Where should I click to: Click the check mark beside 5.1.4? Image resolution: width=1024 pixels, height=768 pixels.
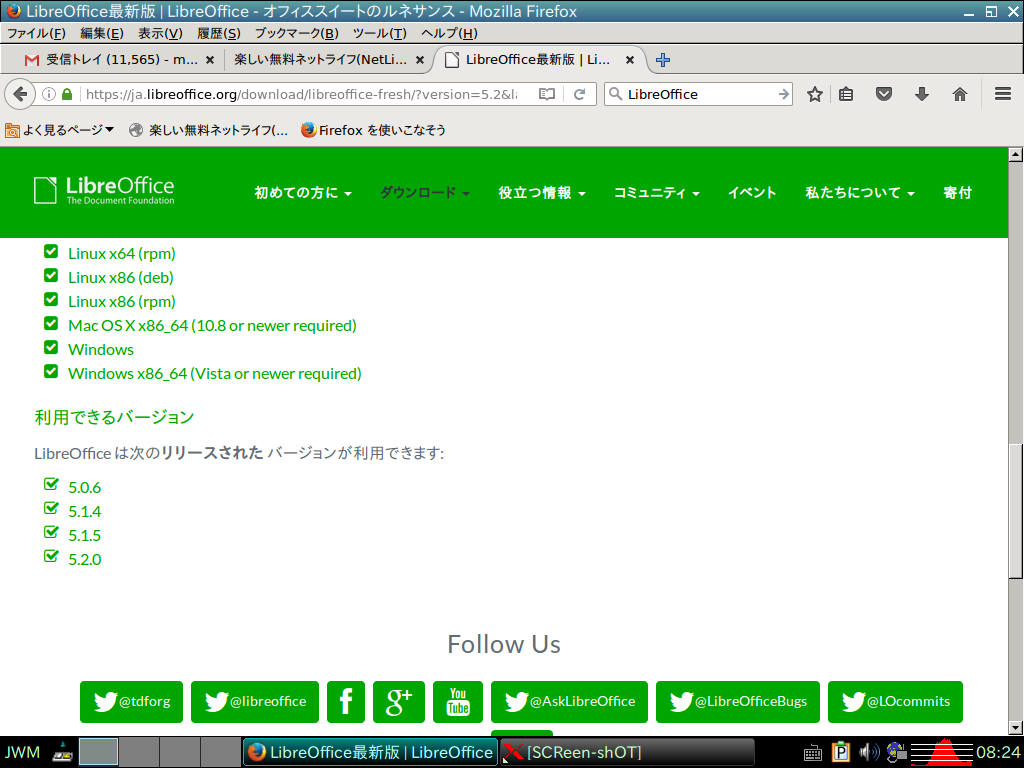point(51,508)
